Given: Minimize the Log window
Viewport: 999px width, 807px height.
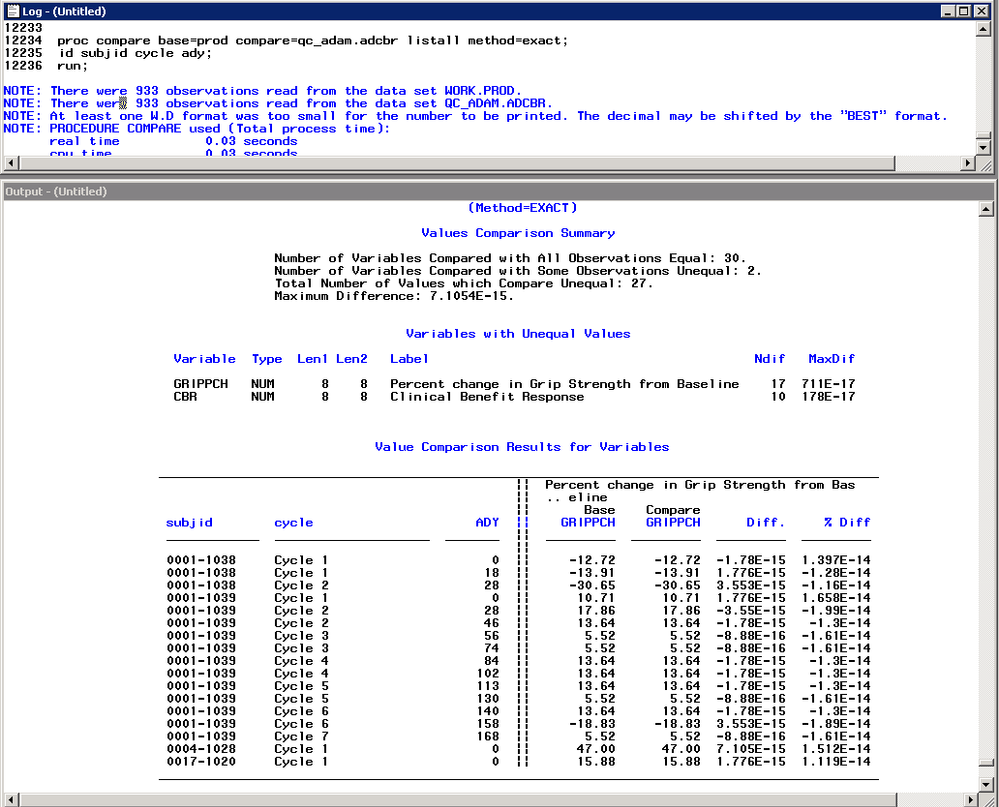Looking at the screenshot, I should coord(946,11).
